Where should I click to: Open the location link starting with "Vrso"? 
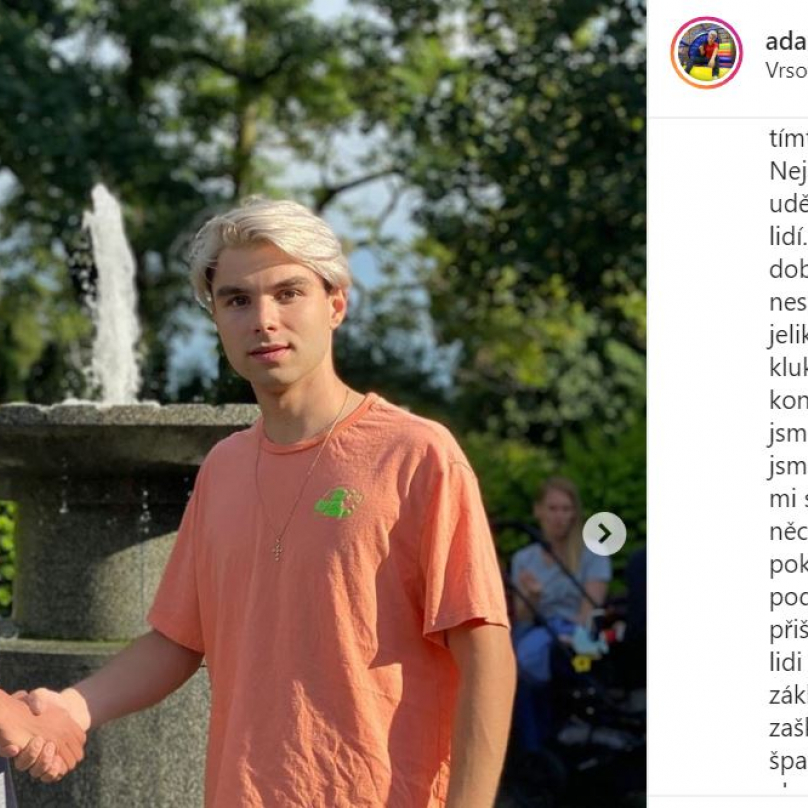[786, 71]
